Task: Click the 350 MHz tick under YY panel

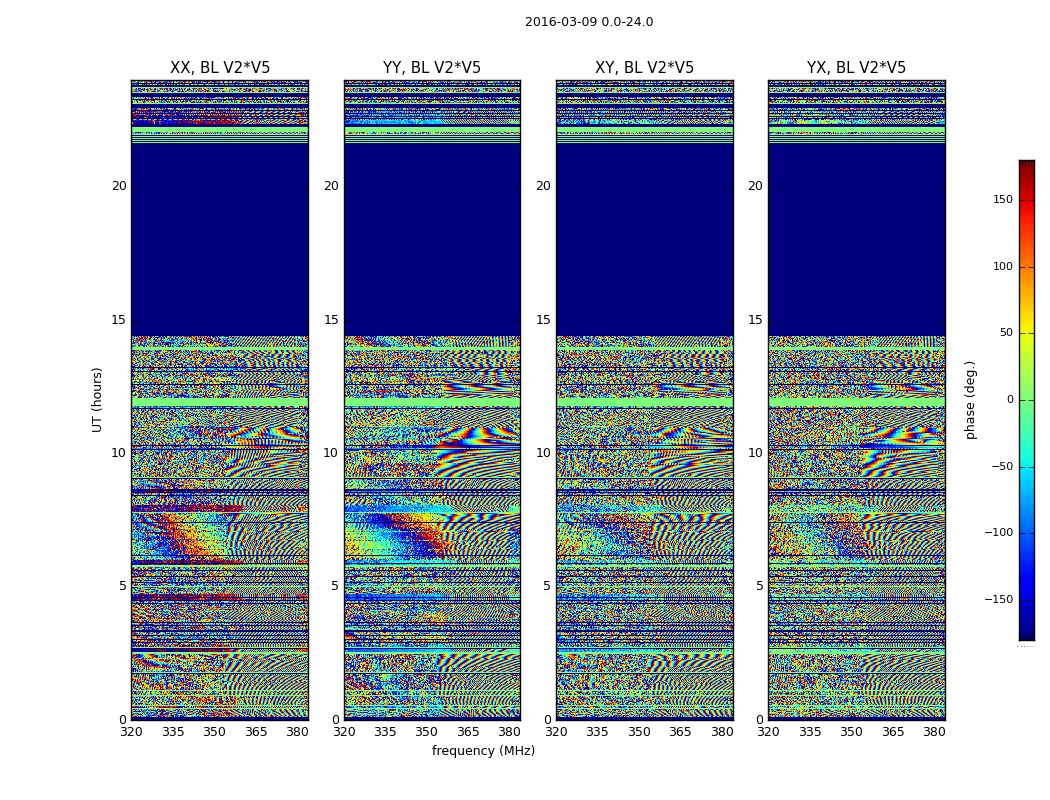Action: pos(427,732)
